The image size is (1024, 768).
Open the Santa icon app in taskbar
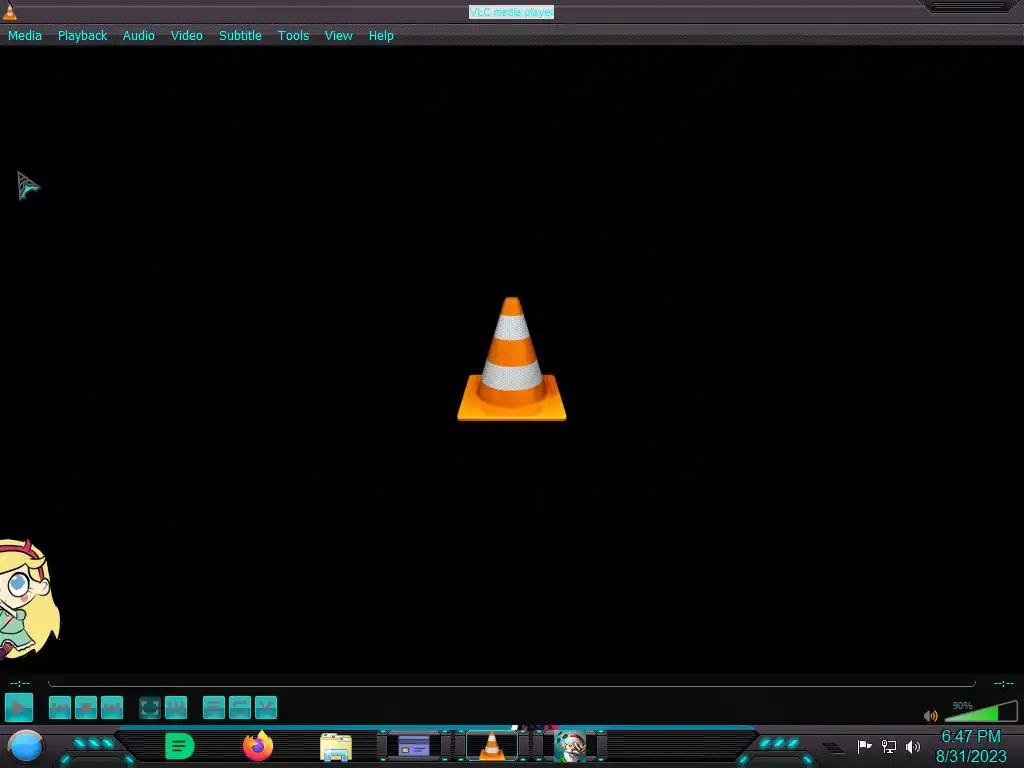(570, 746)
